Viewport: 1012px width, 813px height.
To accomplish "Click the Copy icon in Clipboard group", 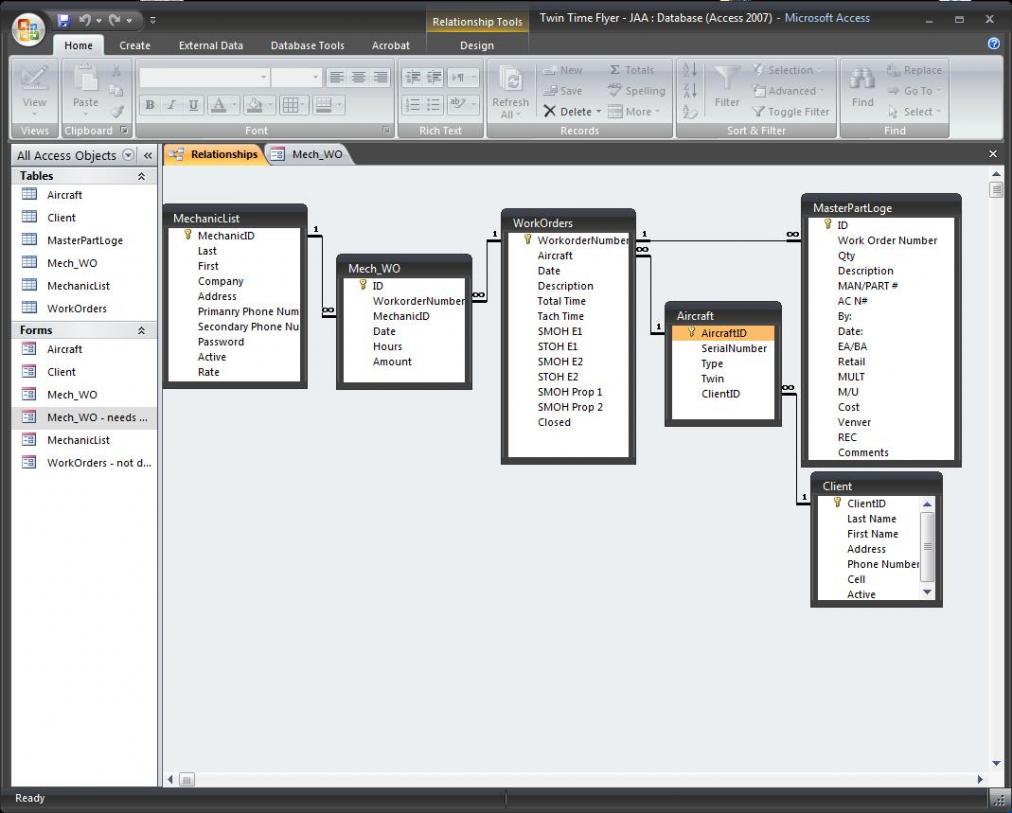I will point(117,90).
